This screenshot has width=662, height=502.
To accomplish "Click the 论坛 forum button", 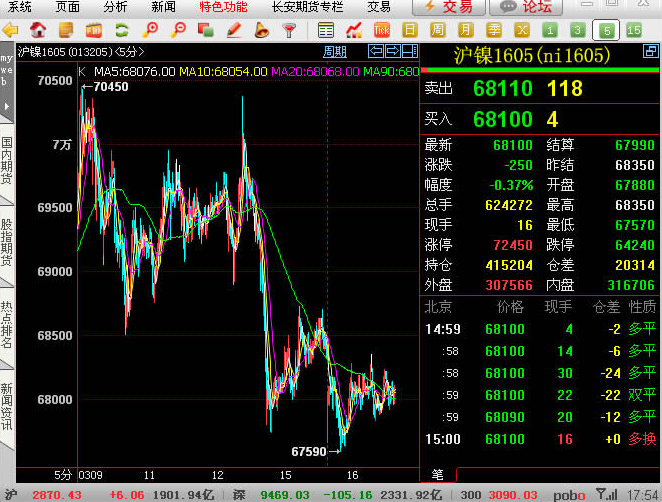I will [526, 7].
